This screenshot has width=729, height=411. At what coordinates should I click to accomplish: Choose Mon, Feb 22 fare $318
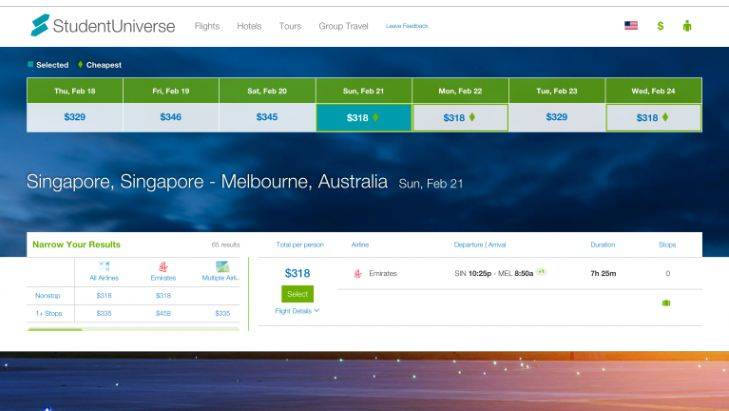(x=459, y=117)
